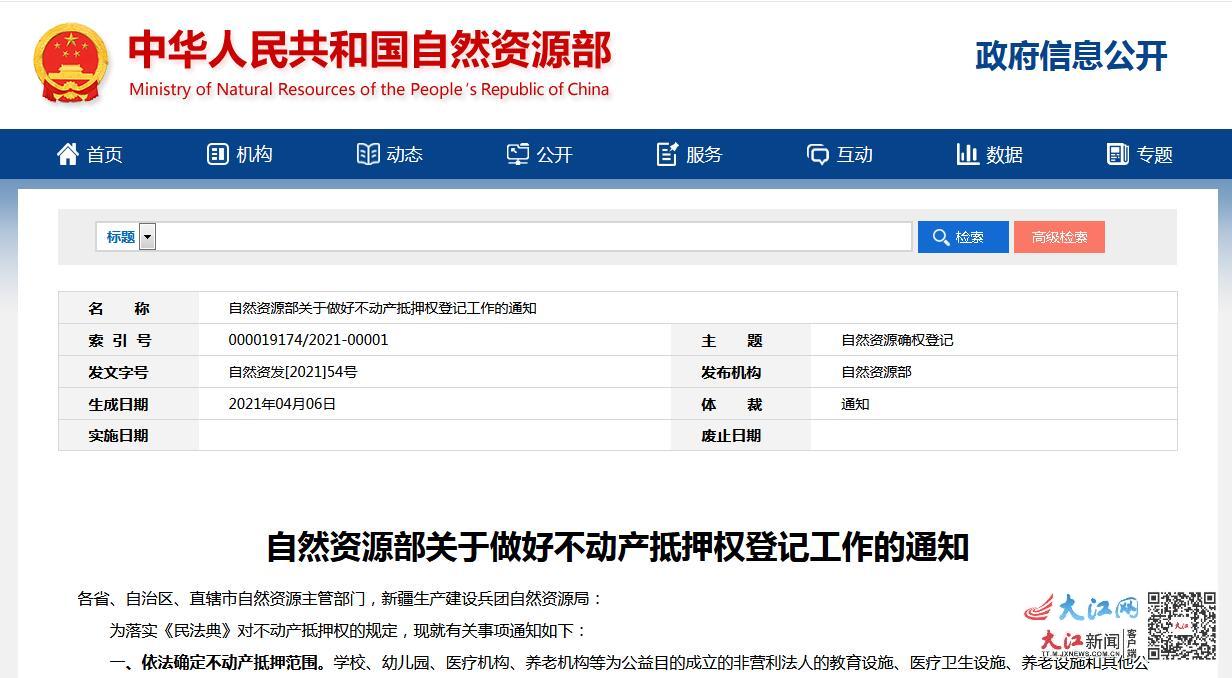Expand the search type selector arrow
The image size is (1232, 678).
(147, 236)
